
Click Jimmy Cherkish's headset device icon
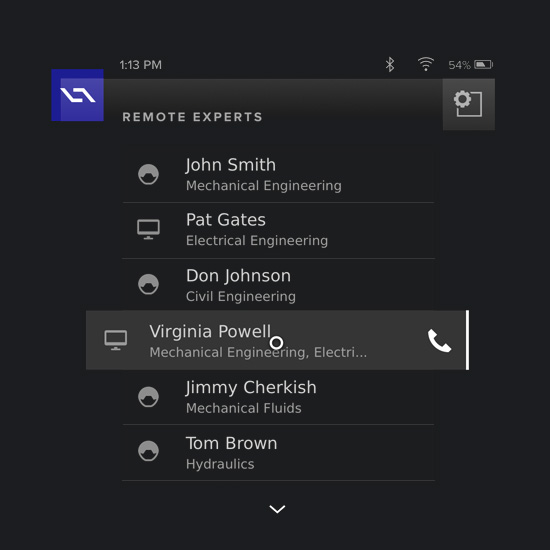point(148,397)
